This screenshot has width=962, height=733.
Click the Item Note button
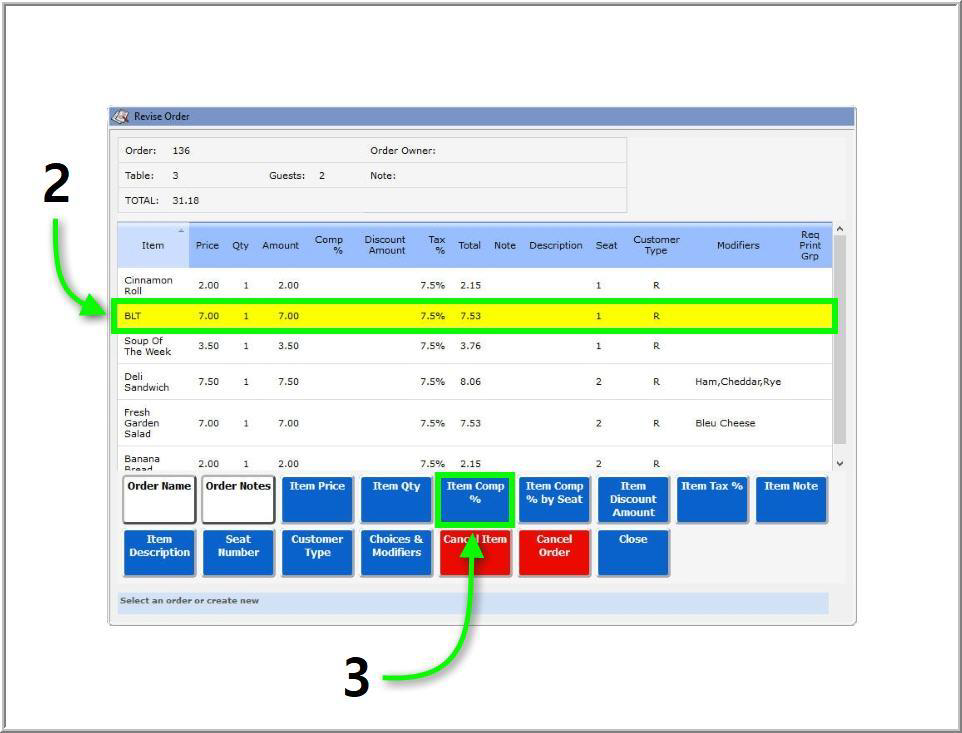point(791,499)
